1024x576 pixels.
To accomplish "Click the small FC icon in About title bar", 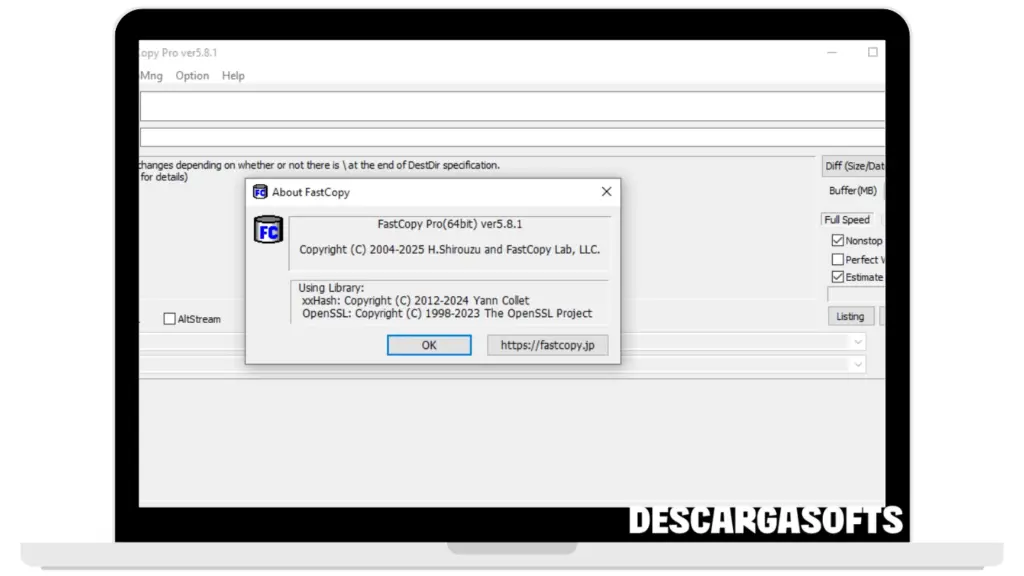I will 260,192.
